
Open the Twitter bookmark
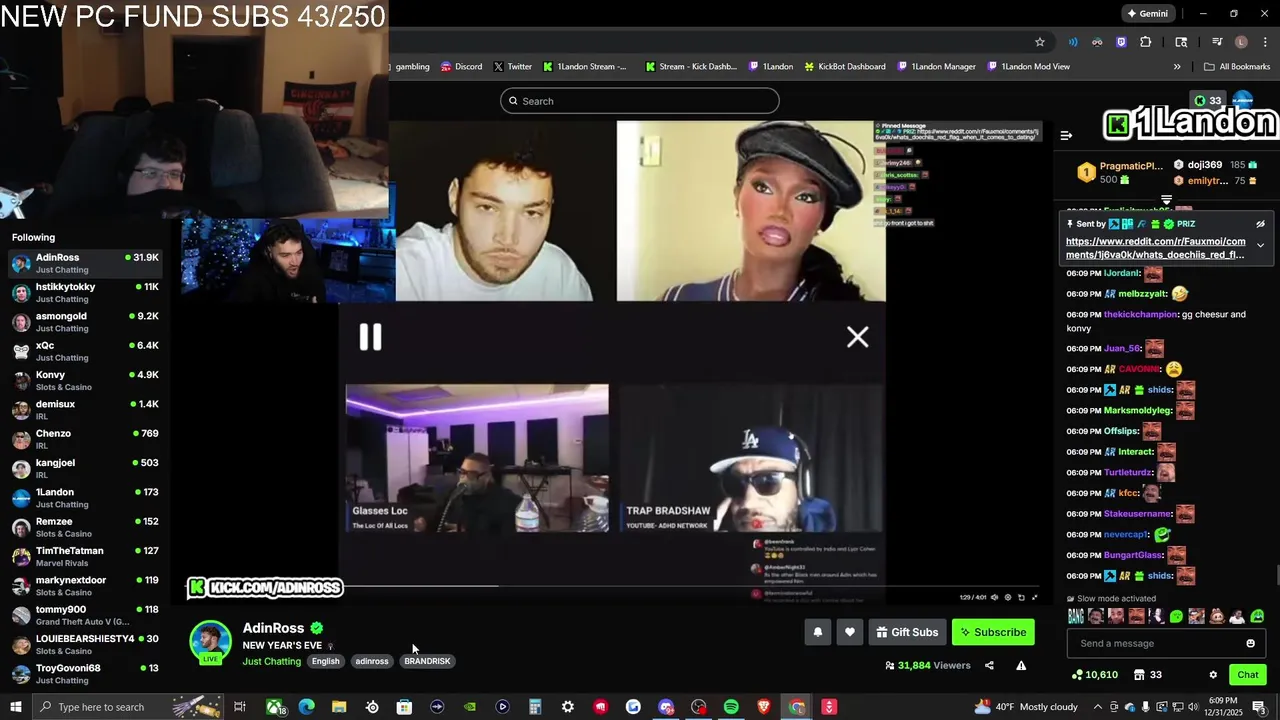tap(512, 67)
